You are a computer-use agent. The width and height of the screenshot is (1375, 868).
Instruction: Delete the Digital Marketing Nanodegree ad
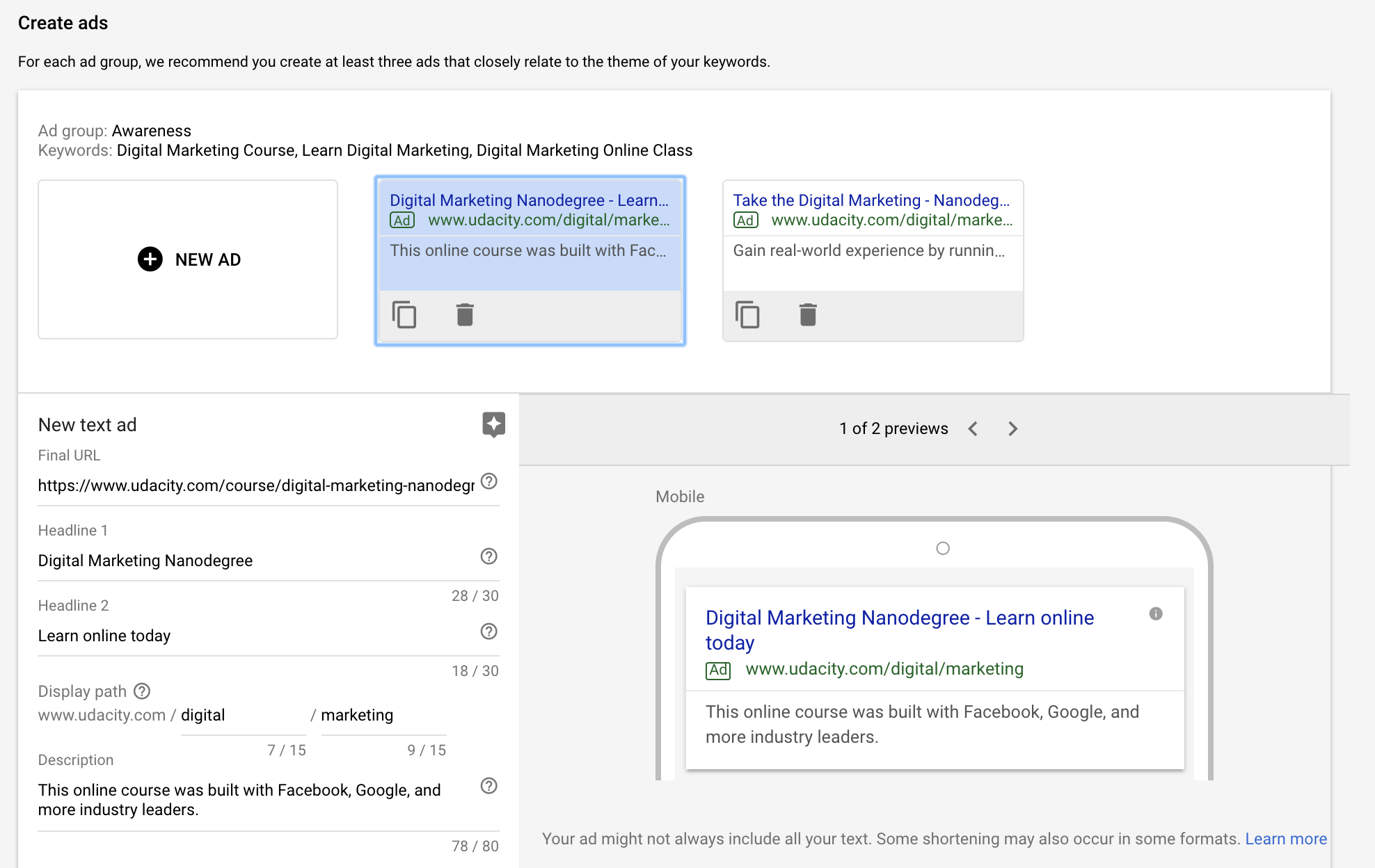(465, 314)
